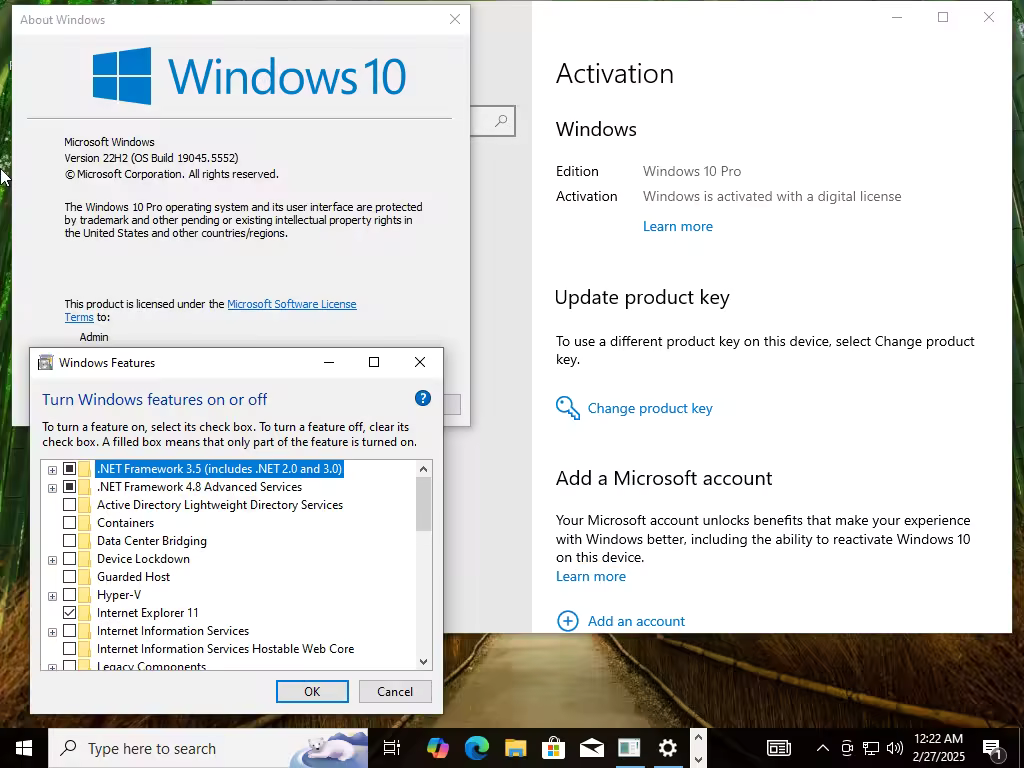Screen dimensions: 1024x768
Task: Enable the Internet Information Services checkbox
Action: tap(69, 631)
